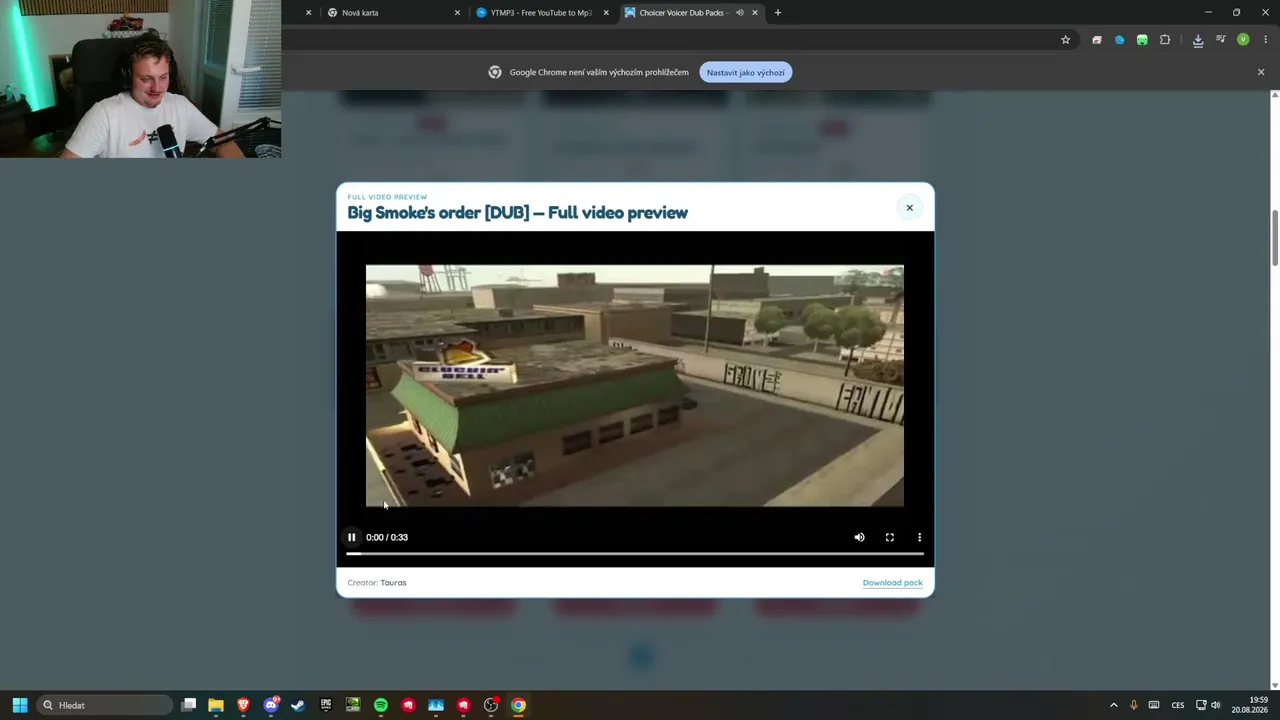Pause the Big Smoke's order video
Screen dimensions: 1280x720
point(351,537)
